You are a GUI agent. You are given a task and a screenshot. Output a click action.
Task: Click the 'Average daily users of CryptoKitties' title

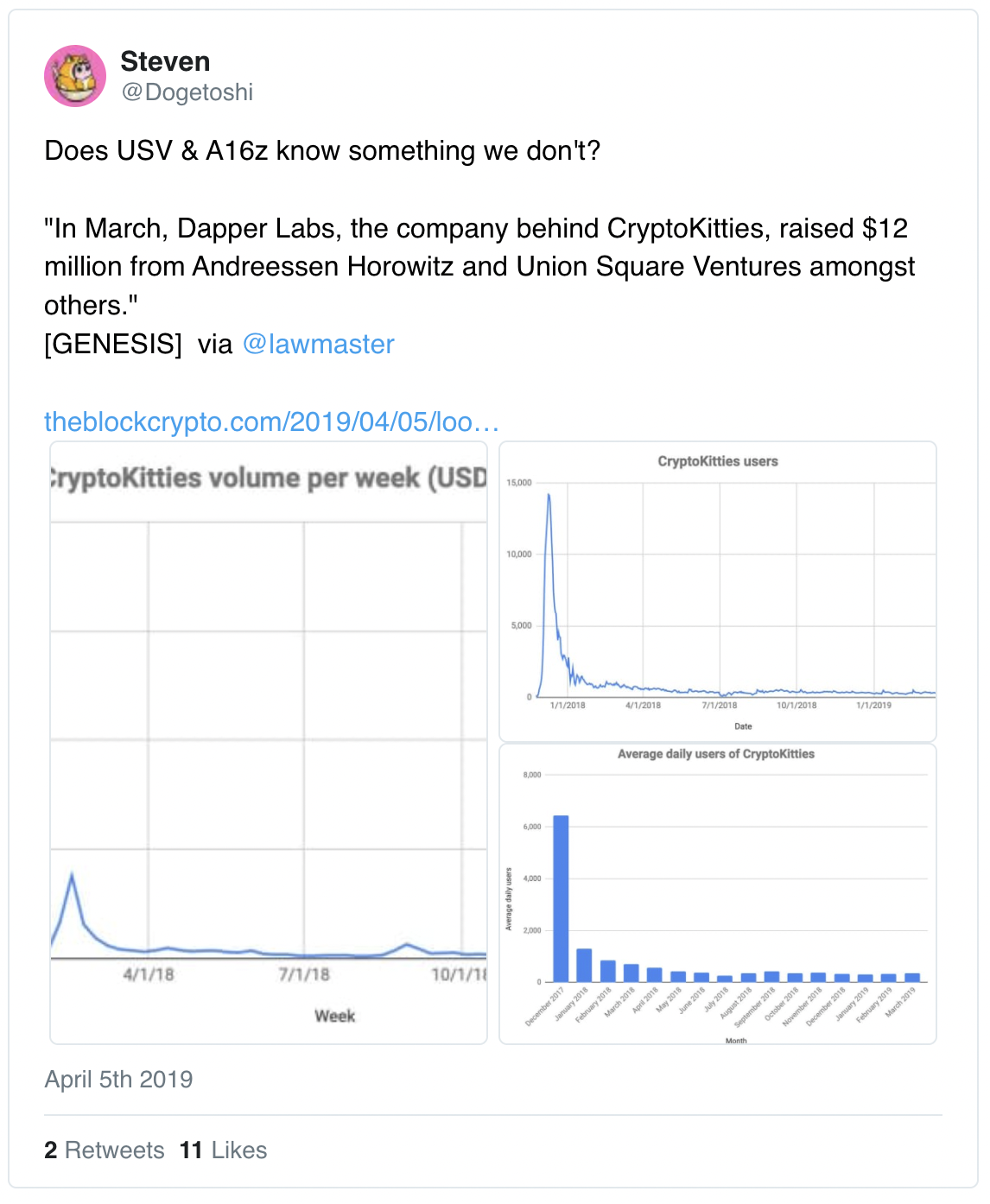tap(716, 754)
